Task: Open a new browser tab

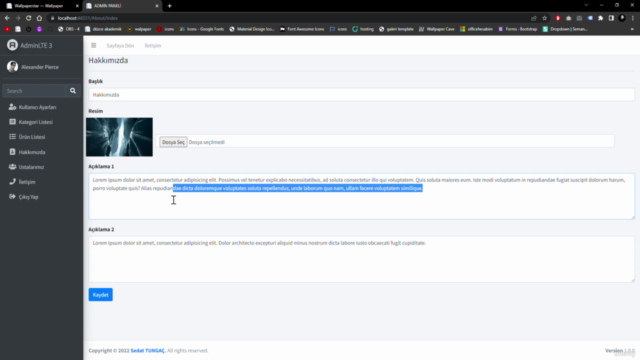Action: (169, 6)
